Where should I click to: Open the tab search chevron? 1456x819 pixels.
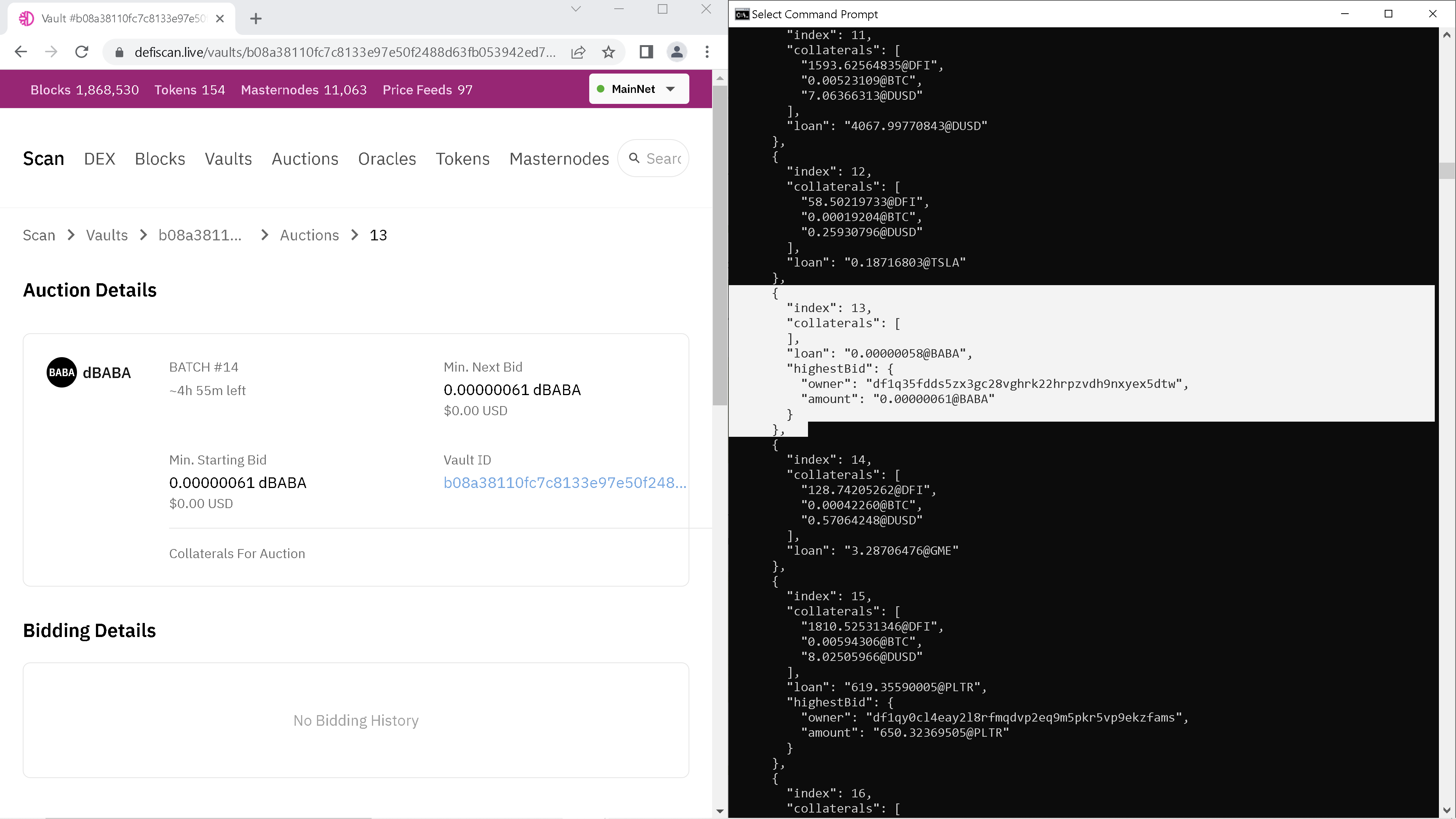click(x=576, y=9)
